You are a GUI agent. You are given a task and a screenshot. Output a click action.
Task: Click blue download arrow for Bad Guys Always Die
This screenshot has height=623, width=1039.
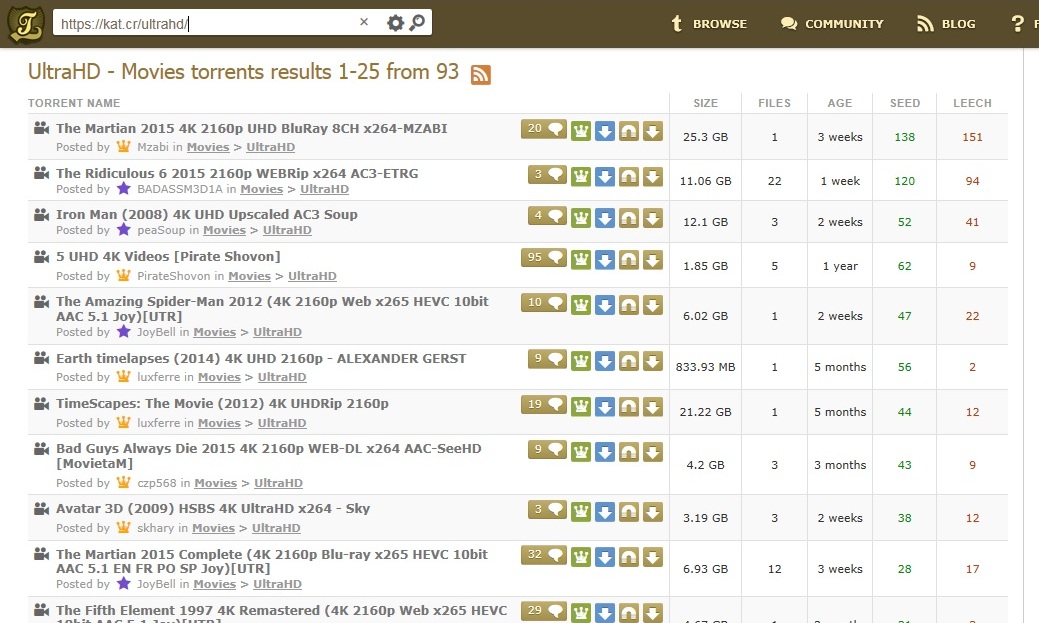coord(605,452)
